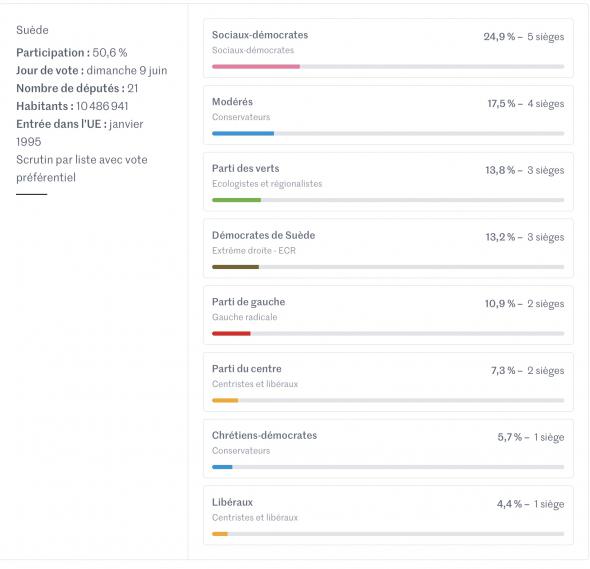Click the orange Parti du centre bar

click(x=225, y=400)
